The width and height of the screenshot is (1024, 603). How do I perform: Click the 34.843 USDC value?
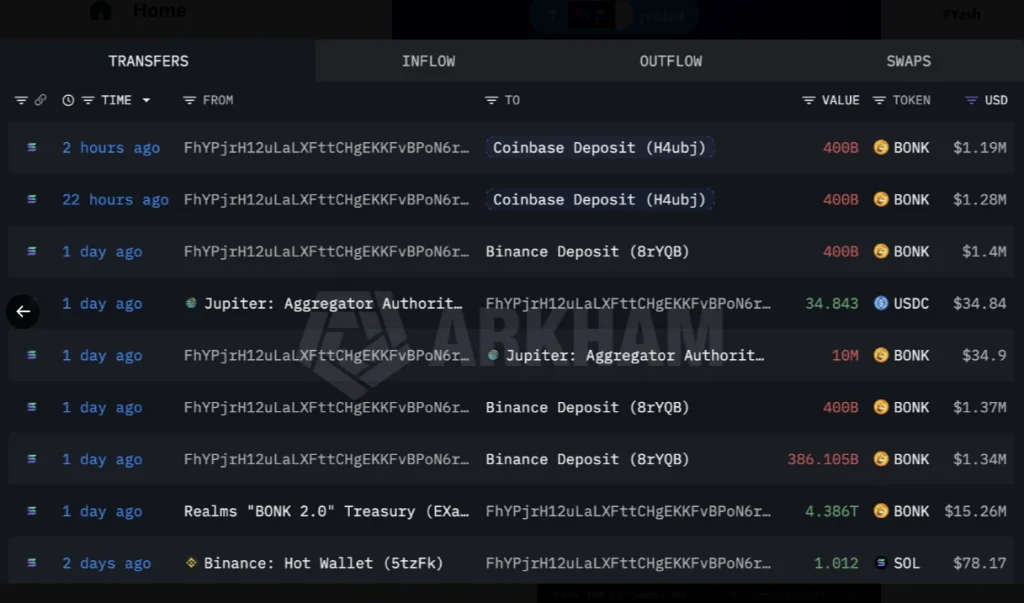point(831,303)
